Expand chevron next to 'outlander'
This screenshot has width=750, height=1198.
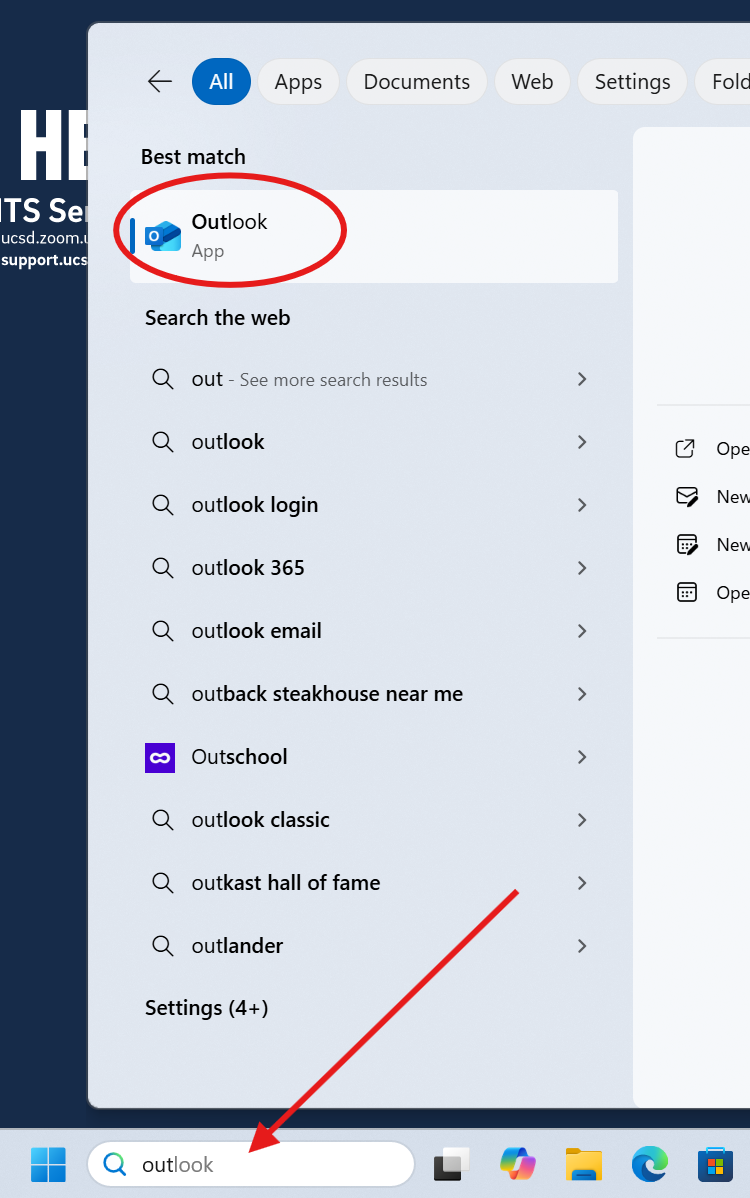click(582, 946)
